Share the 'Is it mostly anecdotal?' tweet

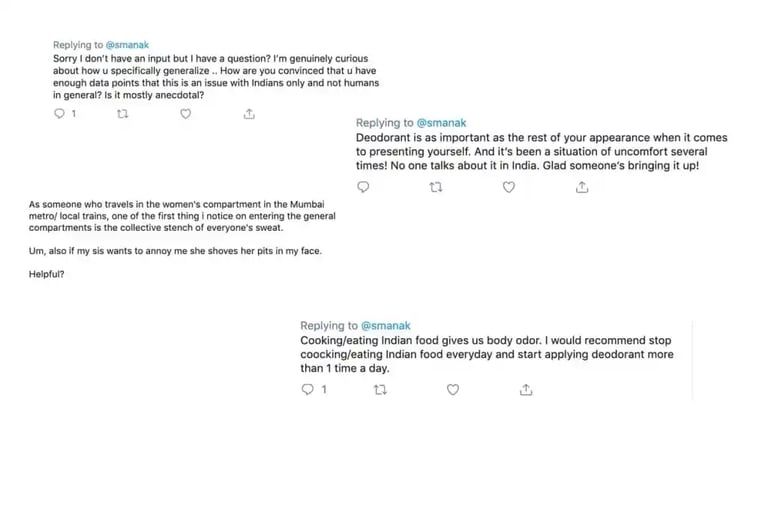click(x=249, y=114)
